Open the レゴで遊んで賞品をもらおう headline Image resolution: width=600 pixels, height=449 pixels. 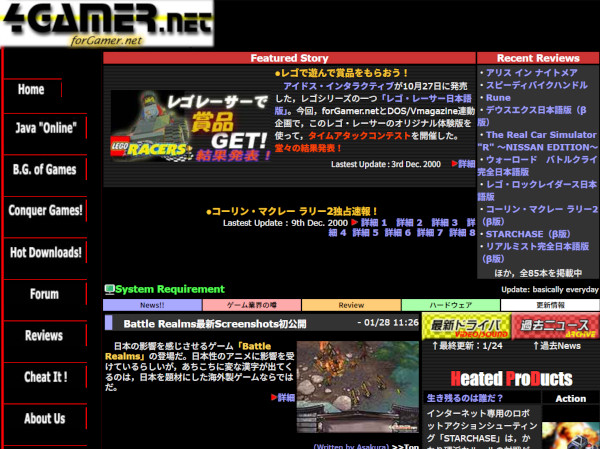[342, 73]
